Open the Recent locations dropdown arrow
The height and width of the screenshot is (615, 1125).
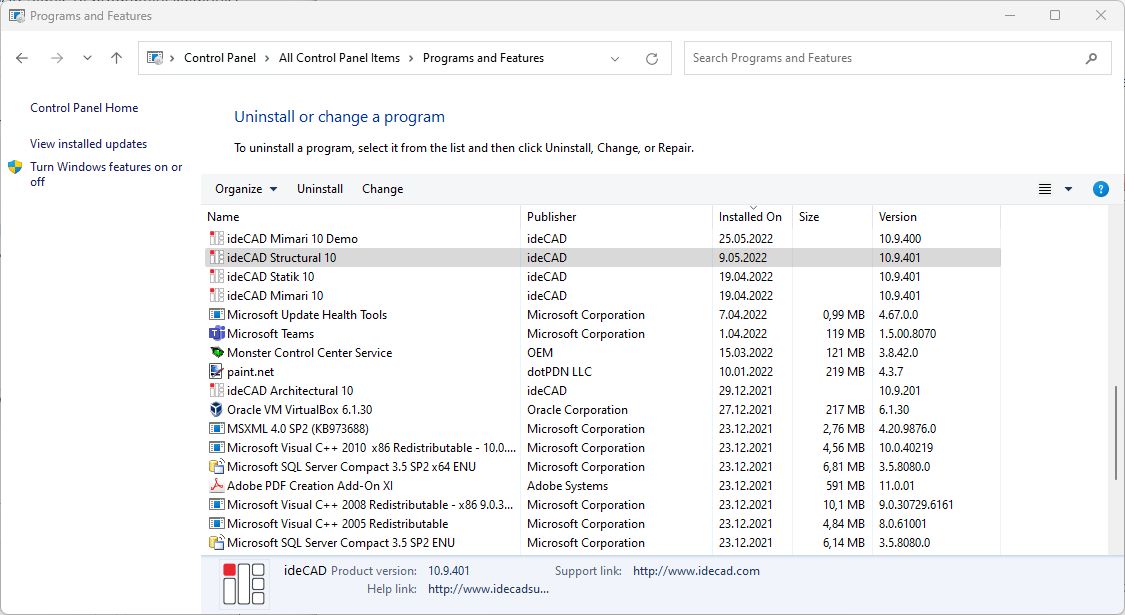87,58
